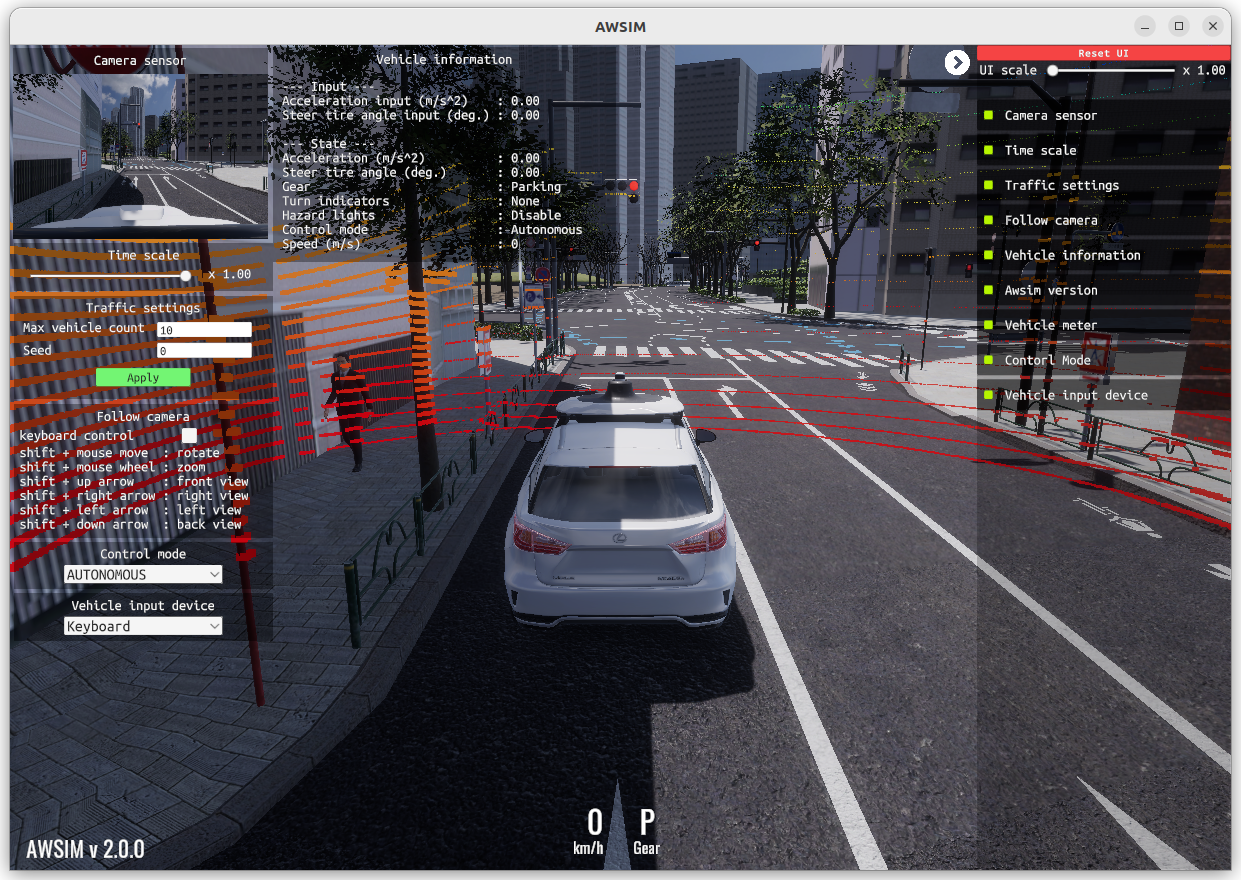
Task: Toggle Time scale panel visibility
Action: (987, 150)
